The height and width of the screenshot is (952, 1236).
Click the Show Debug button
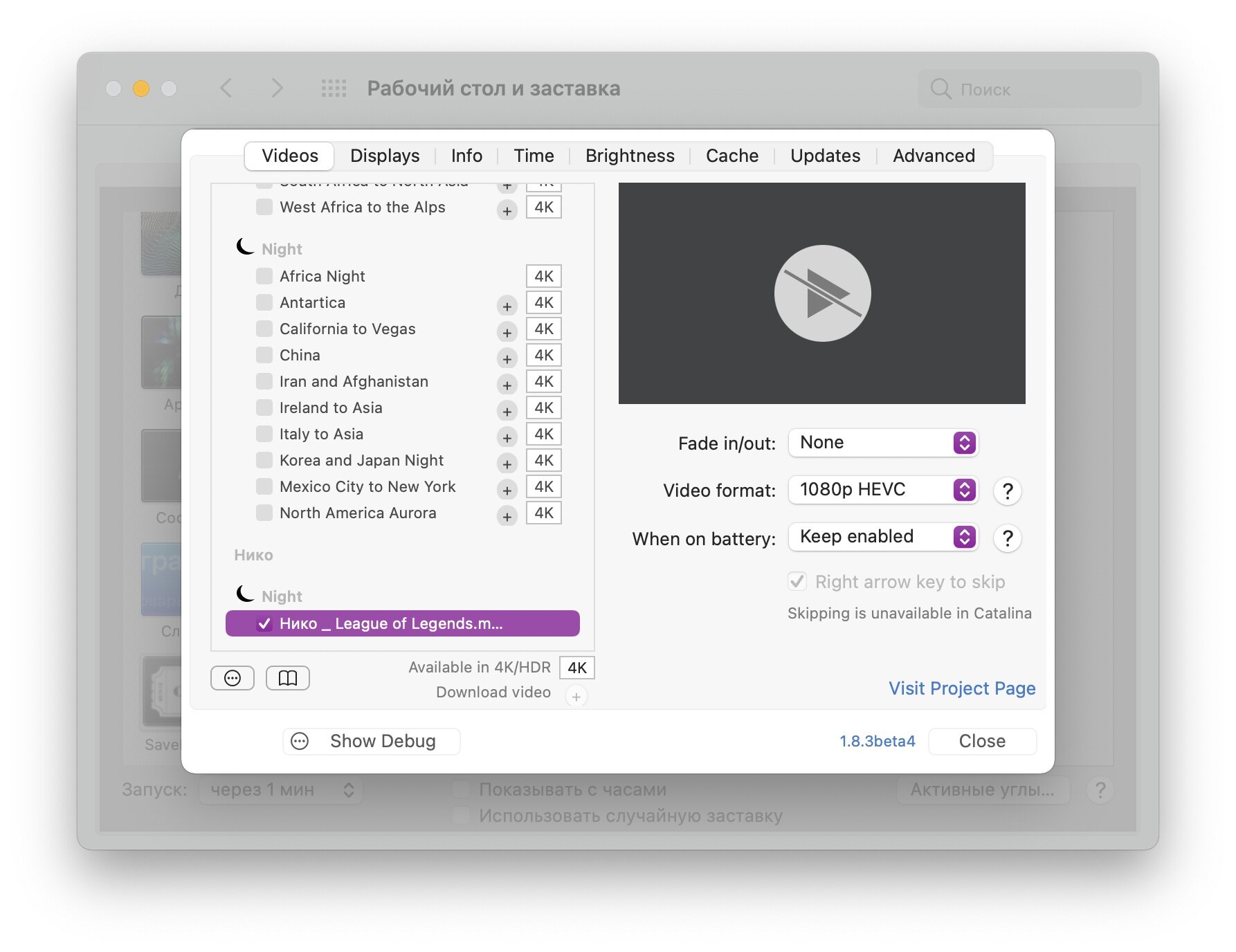(371, 741)
